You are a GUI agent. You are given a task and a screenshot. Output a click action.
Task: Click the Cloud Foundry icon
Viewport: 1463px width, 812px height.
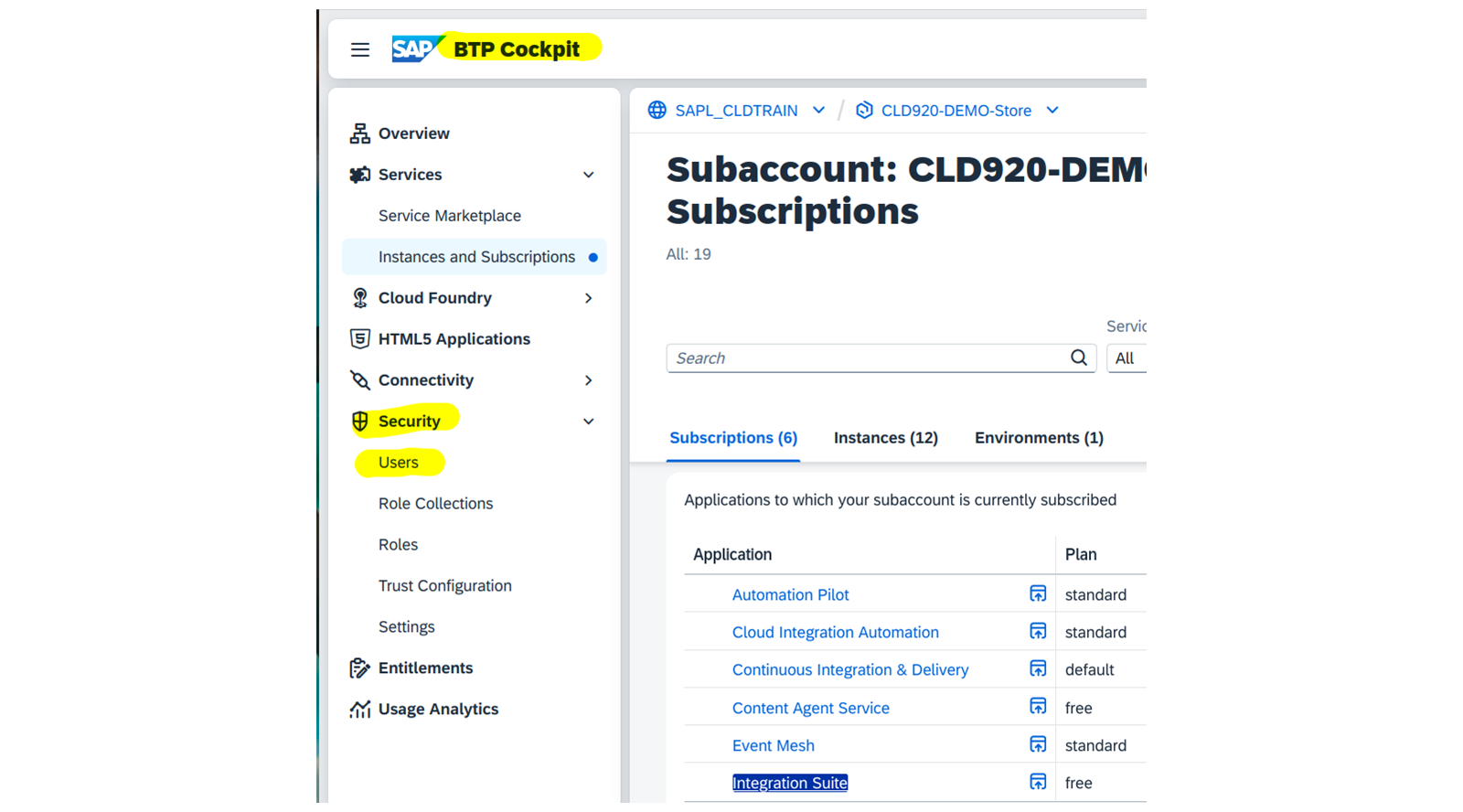click(x=360, y=298)
